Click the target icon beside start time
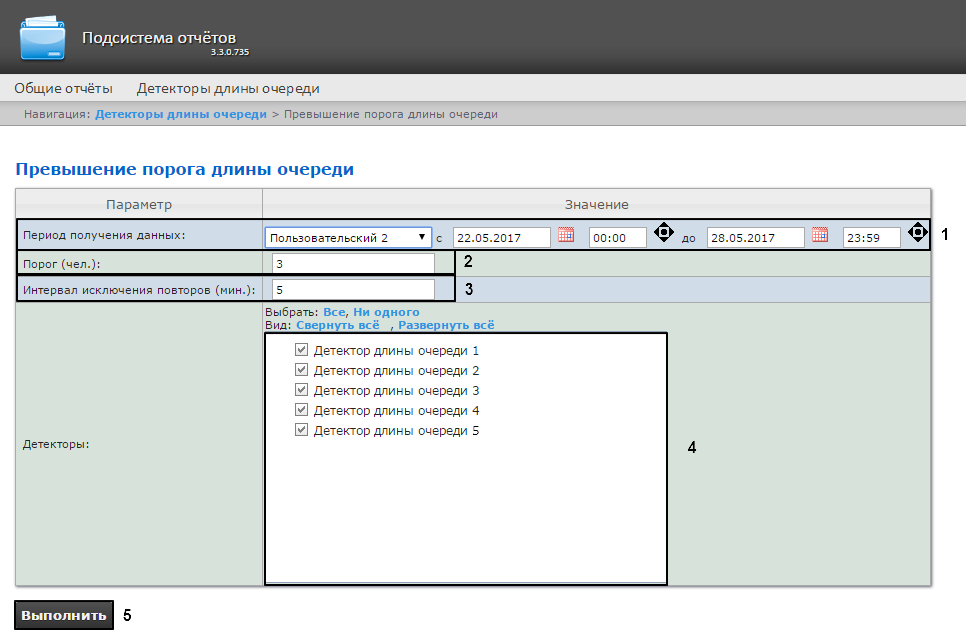Viewport: 966px width, 641px height. (663, 233)
